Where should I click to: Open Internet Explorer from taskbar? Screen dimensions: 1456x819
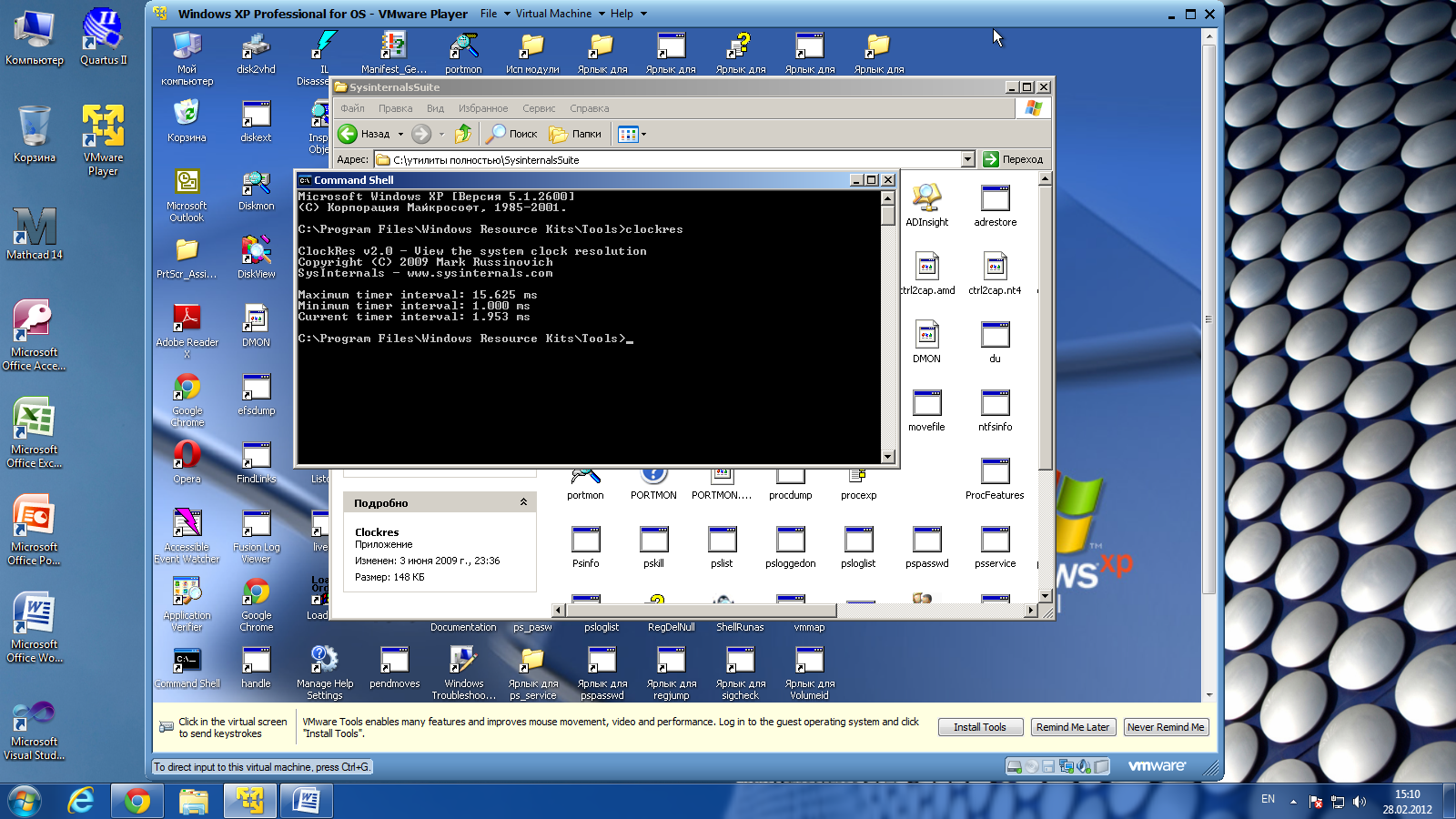coord(81,801)
